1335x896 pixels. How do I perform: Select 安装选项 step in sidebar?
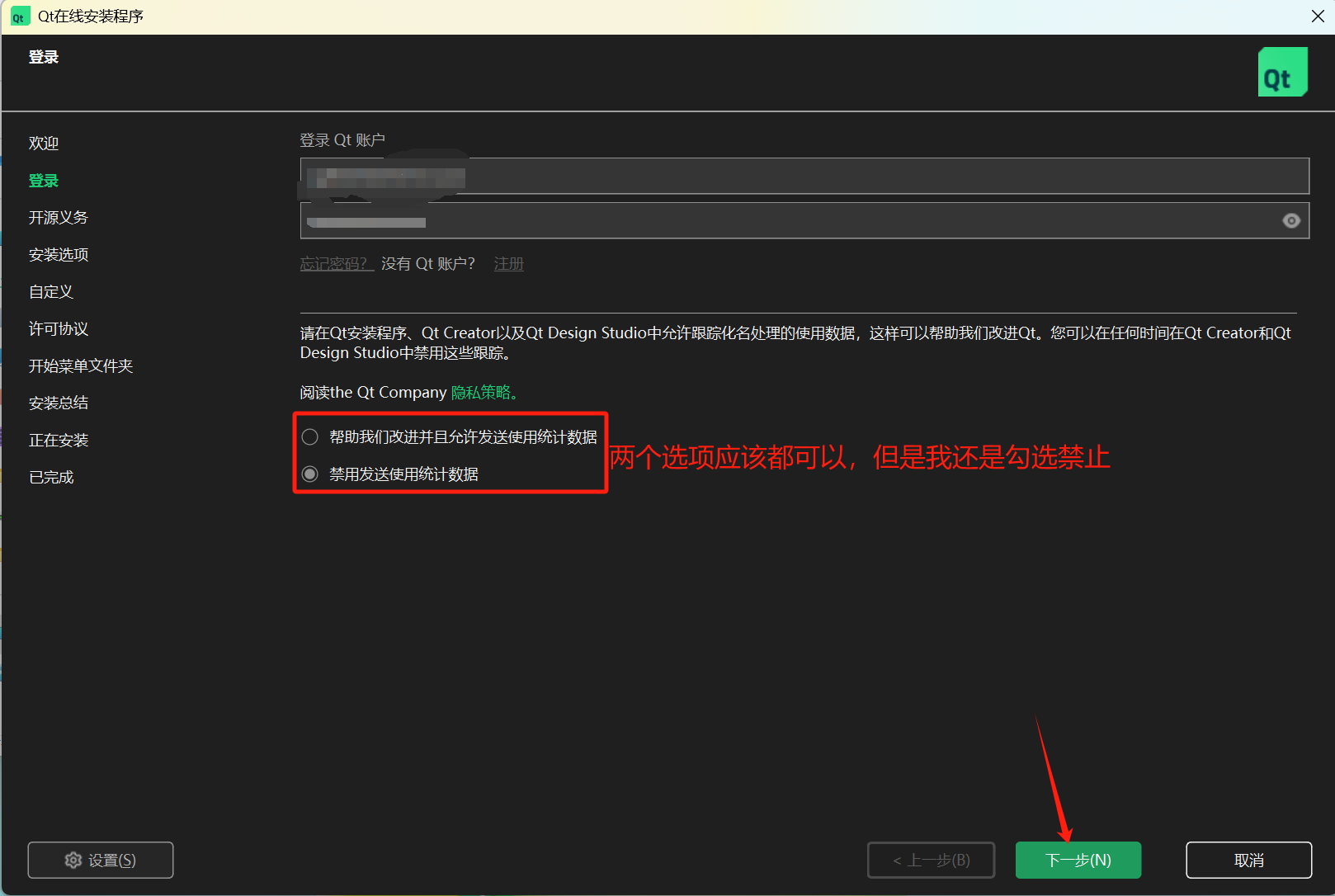click(59, 255)
